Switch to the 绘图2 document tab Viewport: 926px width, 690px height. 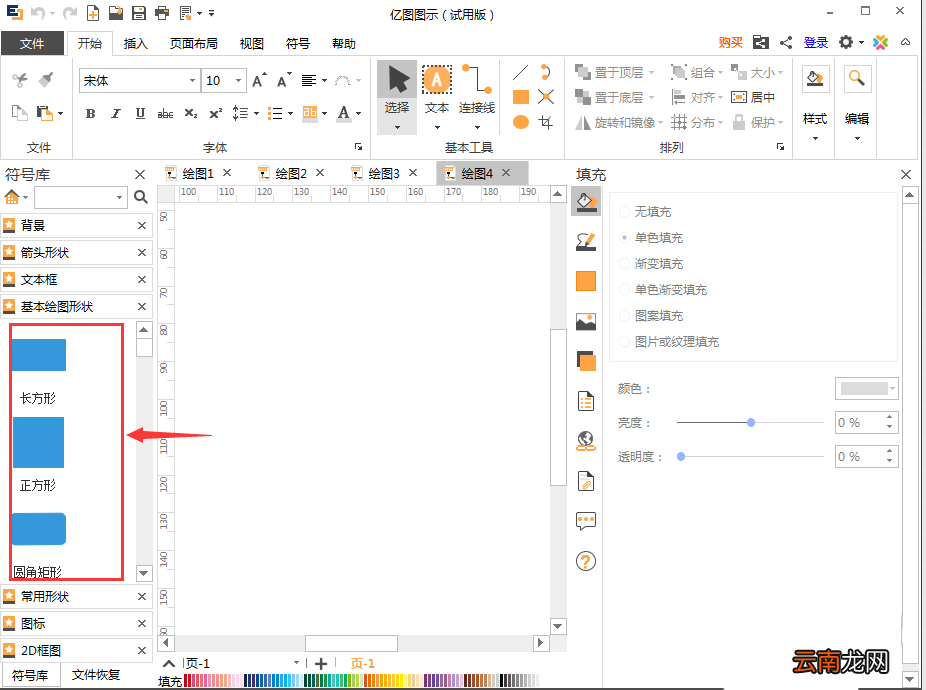[291, 173]
